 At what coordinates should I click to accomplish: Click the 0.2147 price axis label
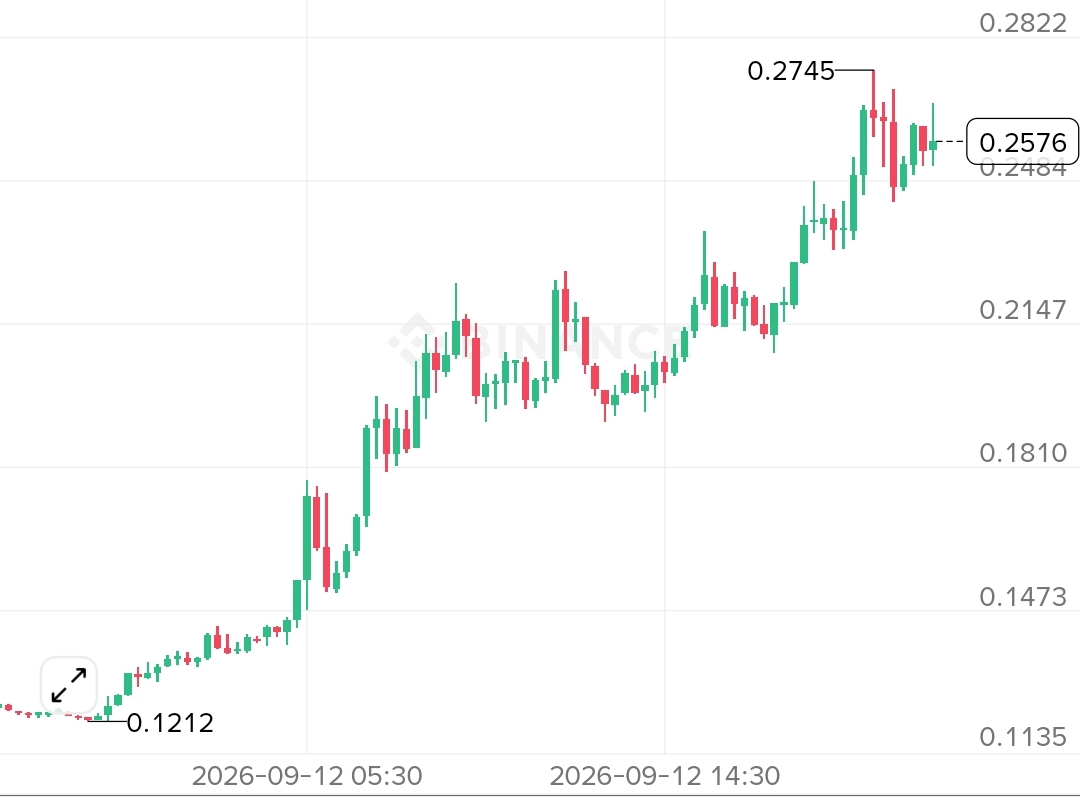pos(1023,310)
